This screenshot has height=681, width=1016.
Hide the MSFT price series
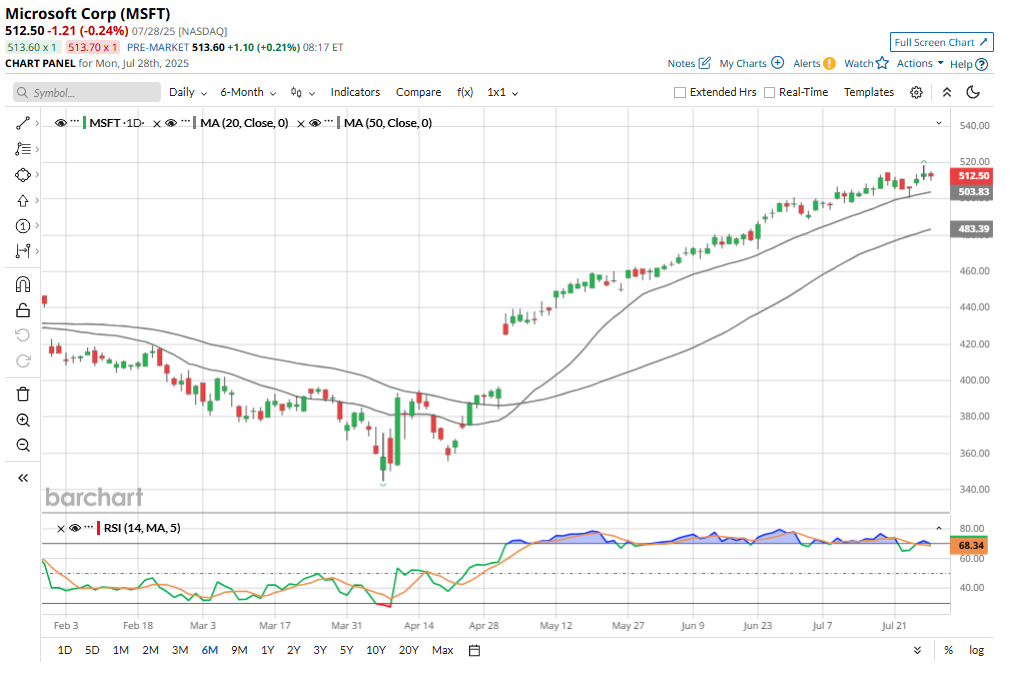(x=60, y=122)
